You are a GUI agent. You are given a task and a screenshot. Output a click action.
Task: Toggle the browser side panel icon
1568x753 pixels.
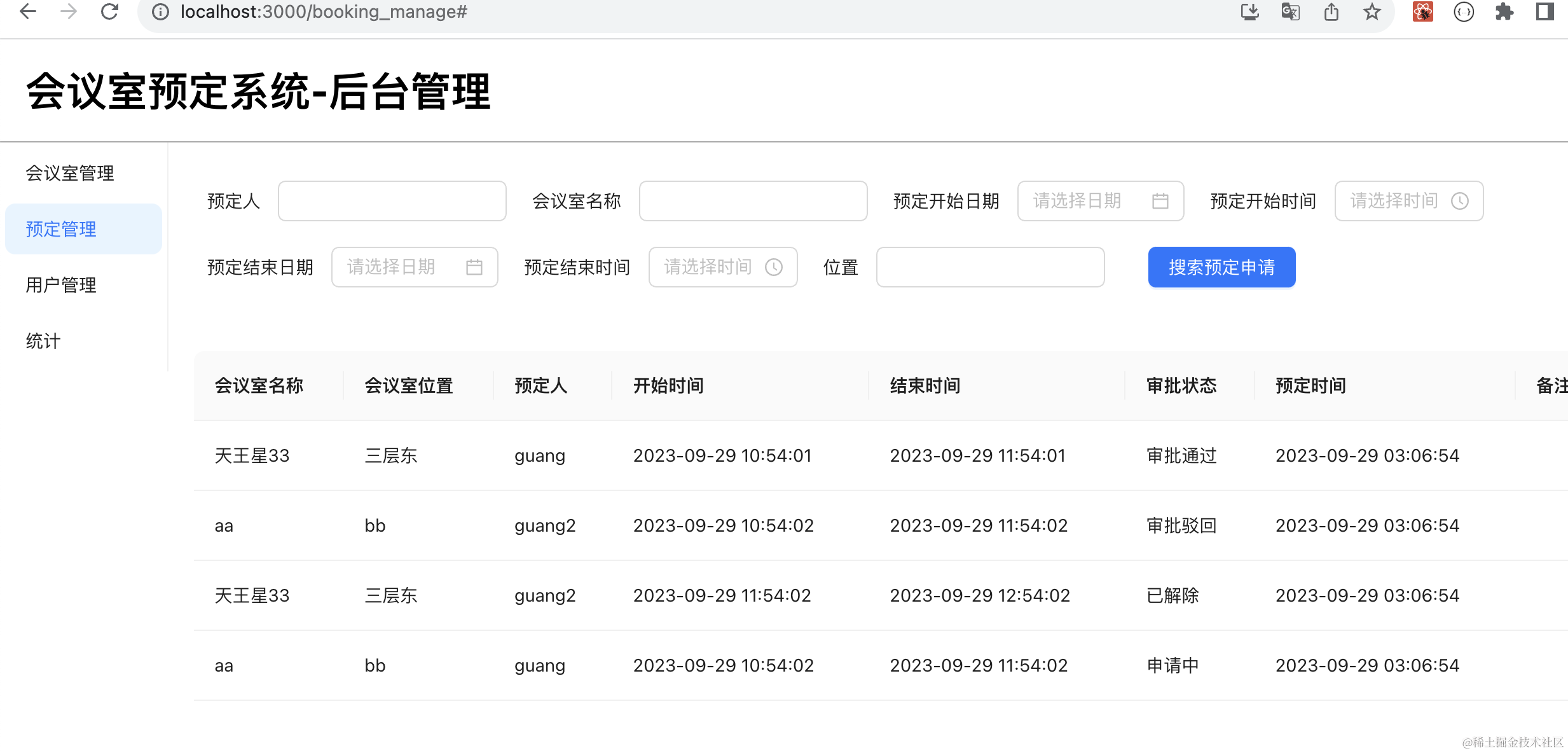[x=1544, y=11]
